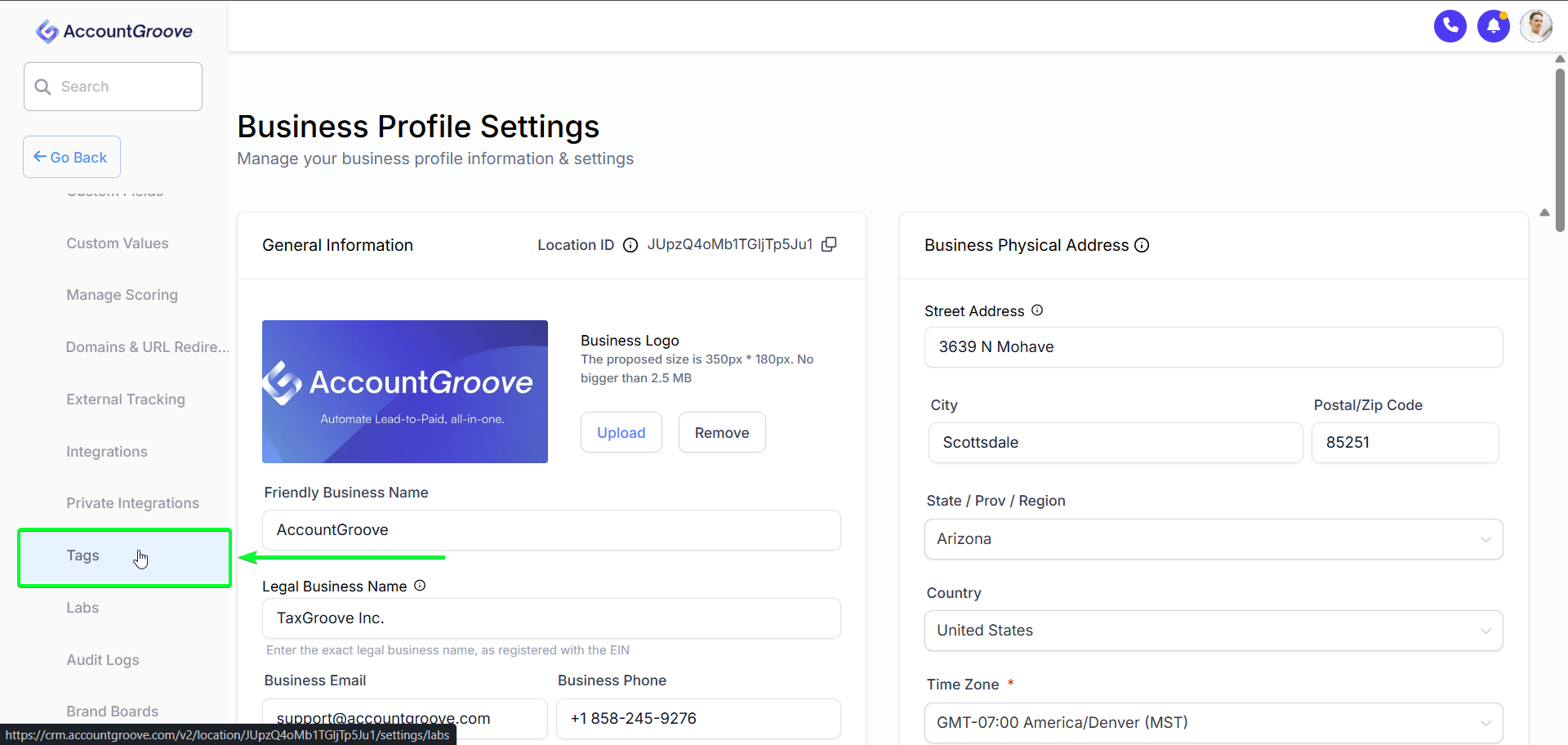Click the search magnifier icon

[x=43, y=87]
